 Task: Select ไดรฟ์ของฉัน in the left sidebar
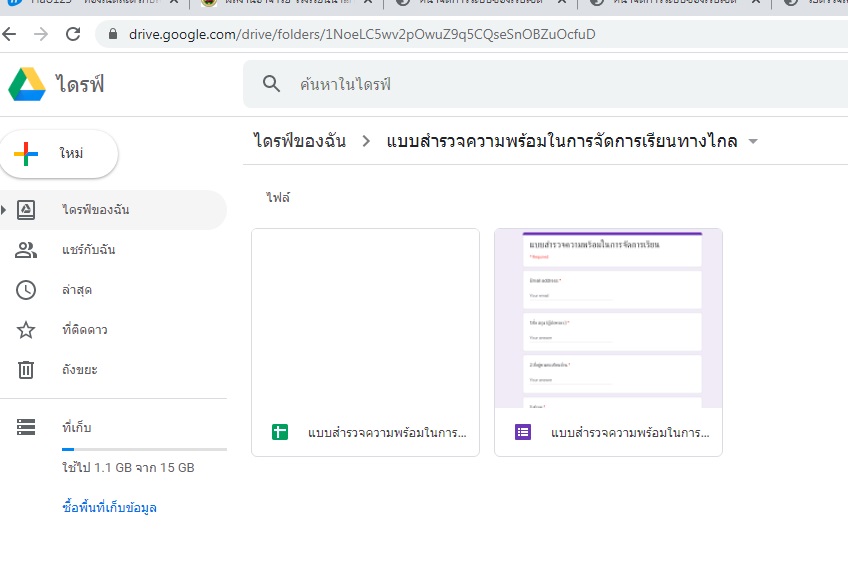tap(95, 210)
